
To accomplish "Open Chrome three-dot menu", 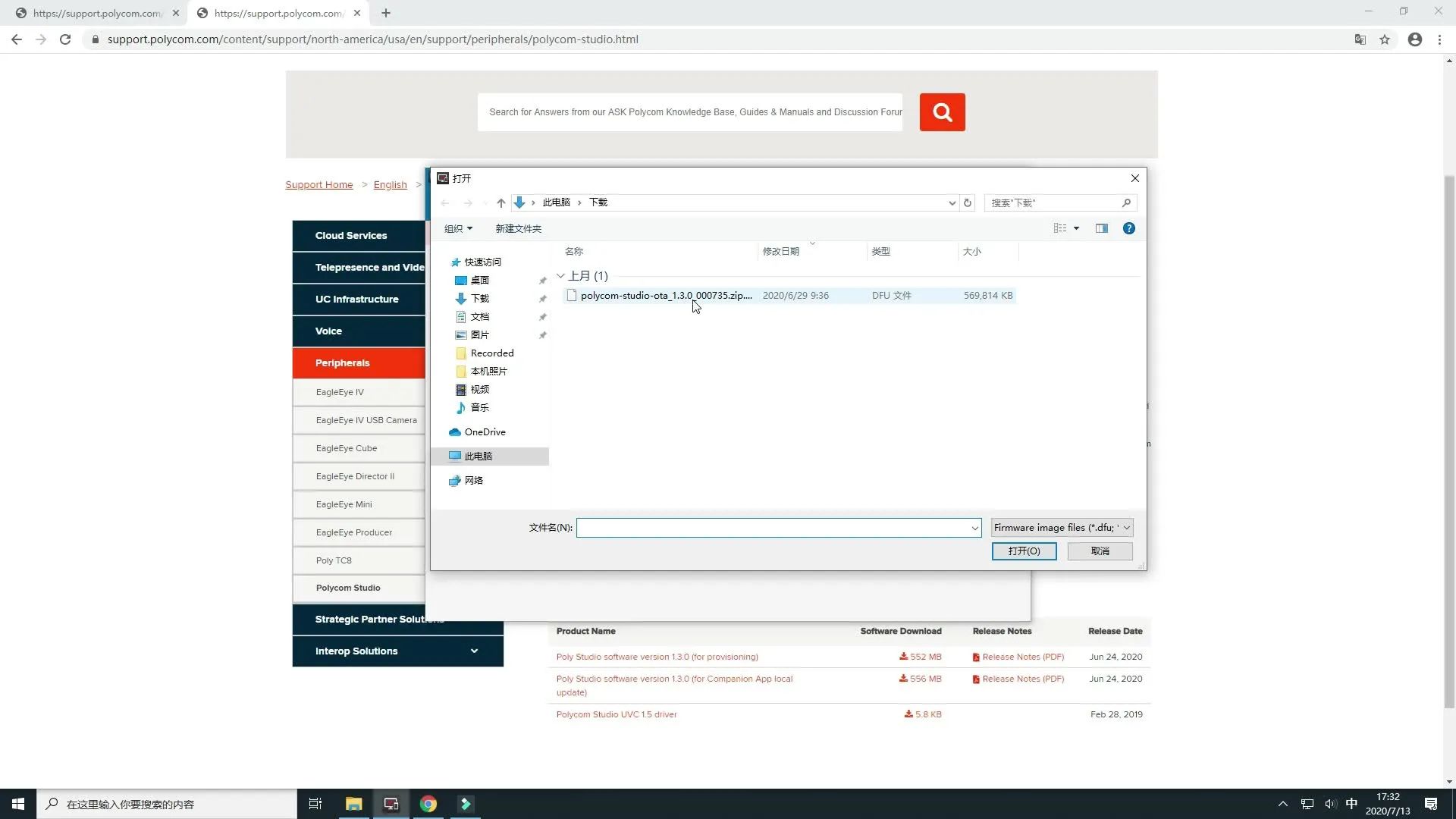I will [x=1439, y=39].
